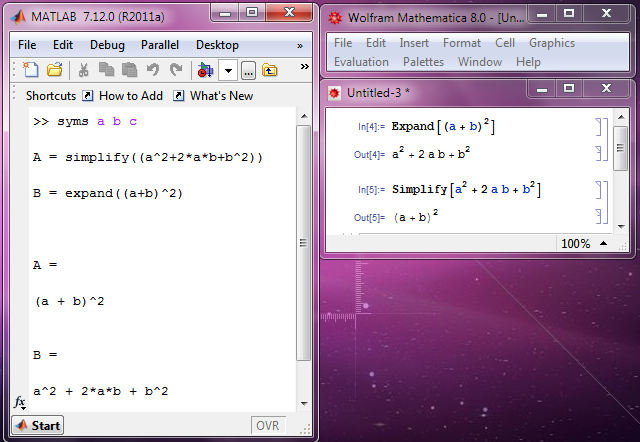Click the Undo arrow icon
This screenshot has height=442, width=640.
(153, 70)
